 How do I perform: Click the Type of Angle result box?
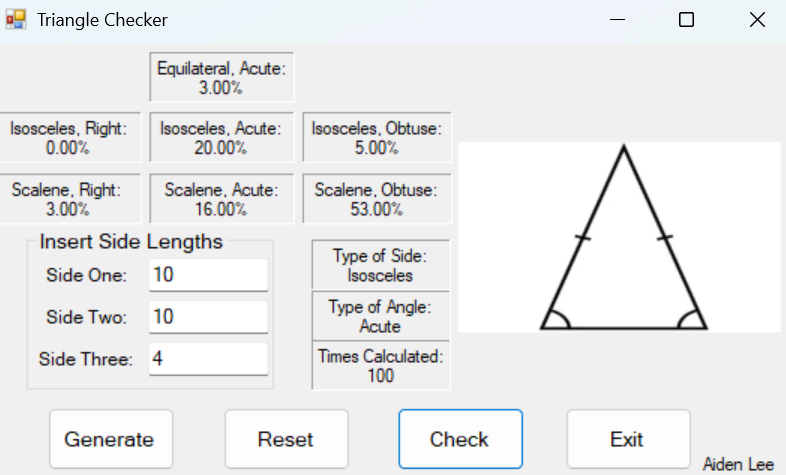380,316
